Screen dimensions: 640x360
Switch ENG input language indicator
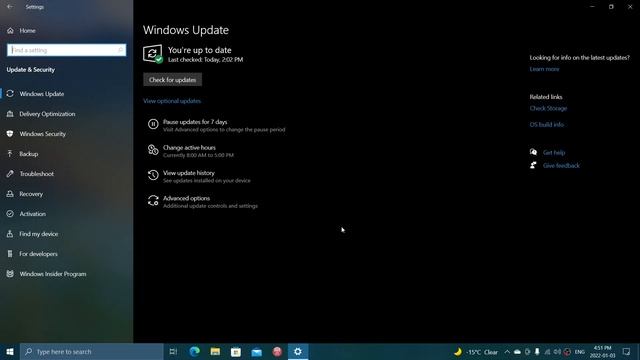click(580, 352)
